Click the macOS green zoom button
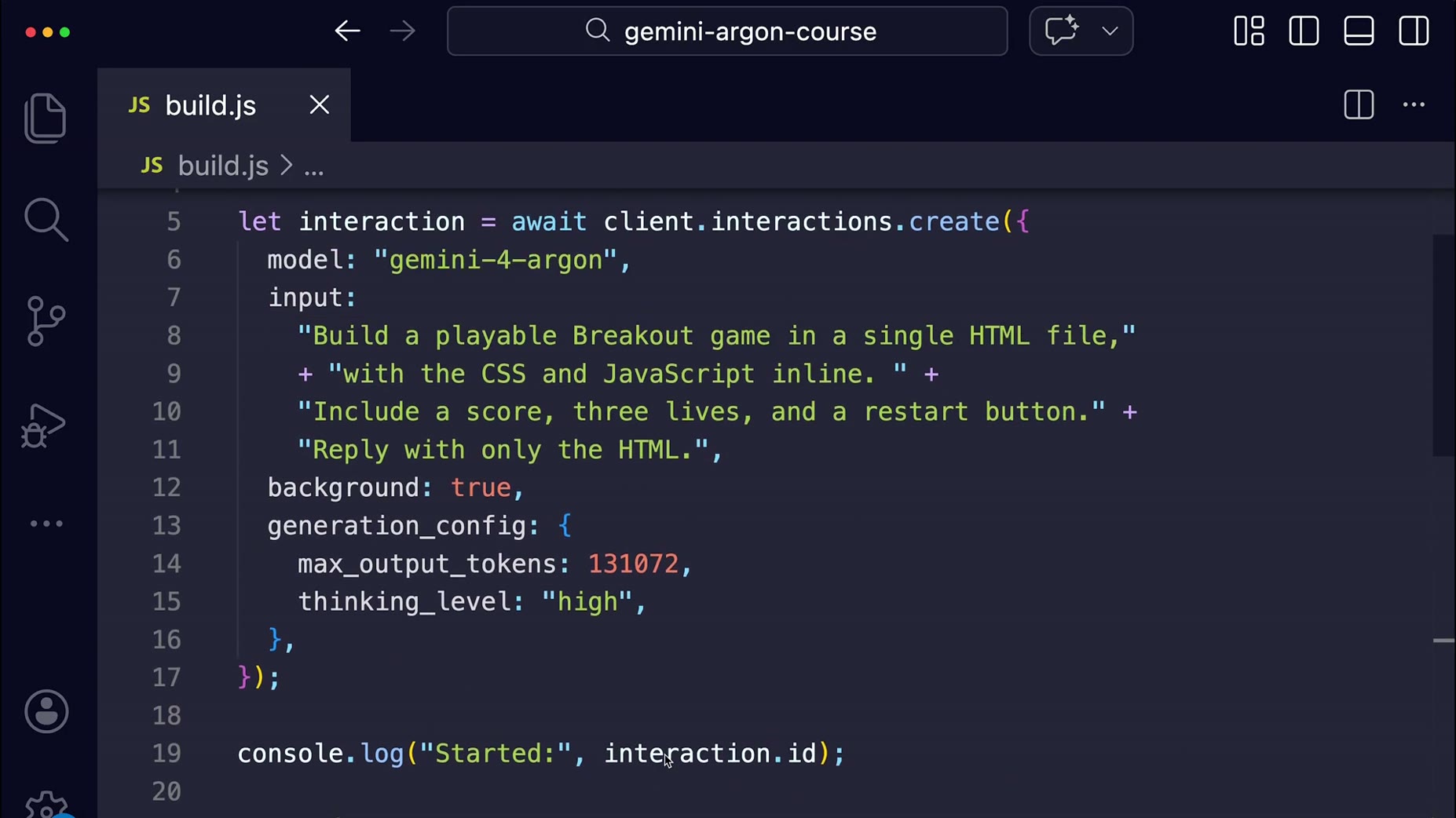The width and height of the screenshot is (1456, 818). [65, 32]
